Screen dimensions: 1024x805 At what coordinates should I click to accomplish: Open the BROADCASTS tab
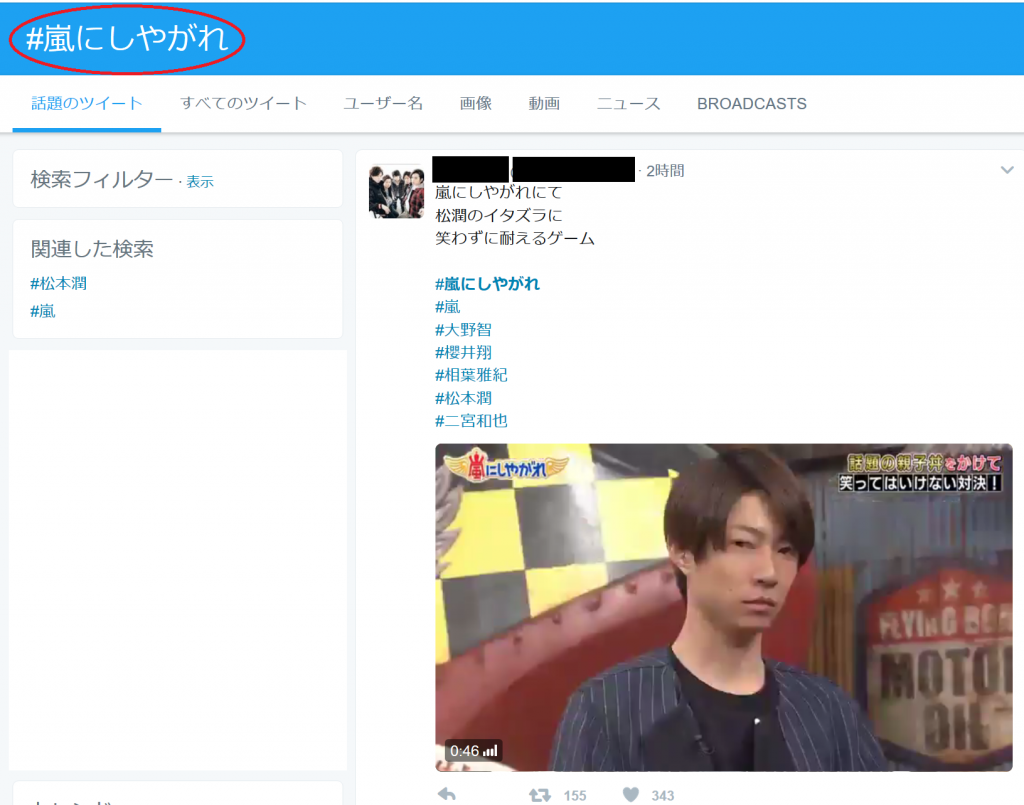pyautogui.click(x=752, y=104)
